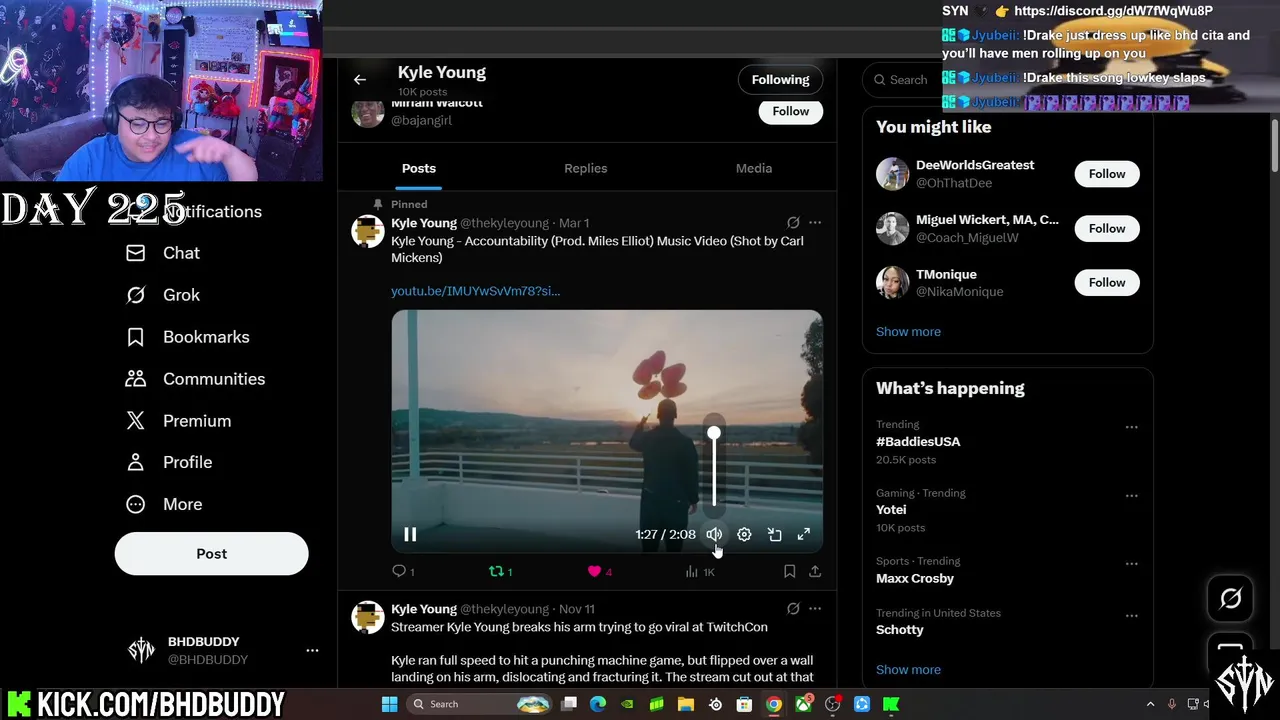Open options for the Yotei trend

tap(1131, 496)
